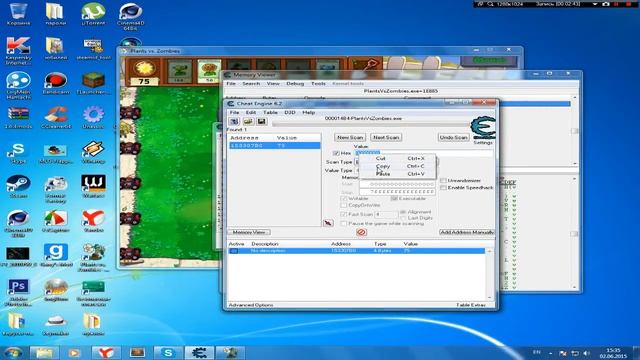
Task: Click the Add Address Manually button
Action: pyautogui.click(x=467, y=232)
